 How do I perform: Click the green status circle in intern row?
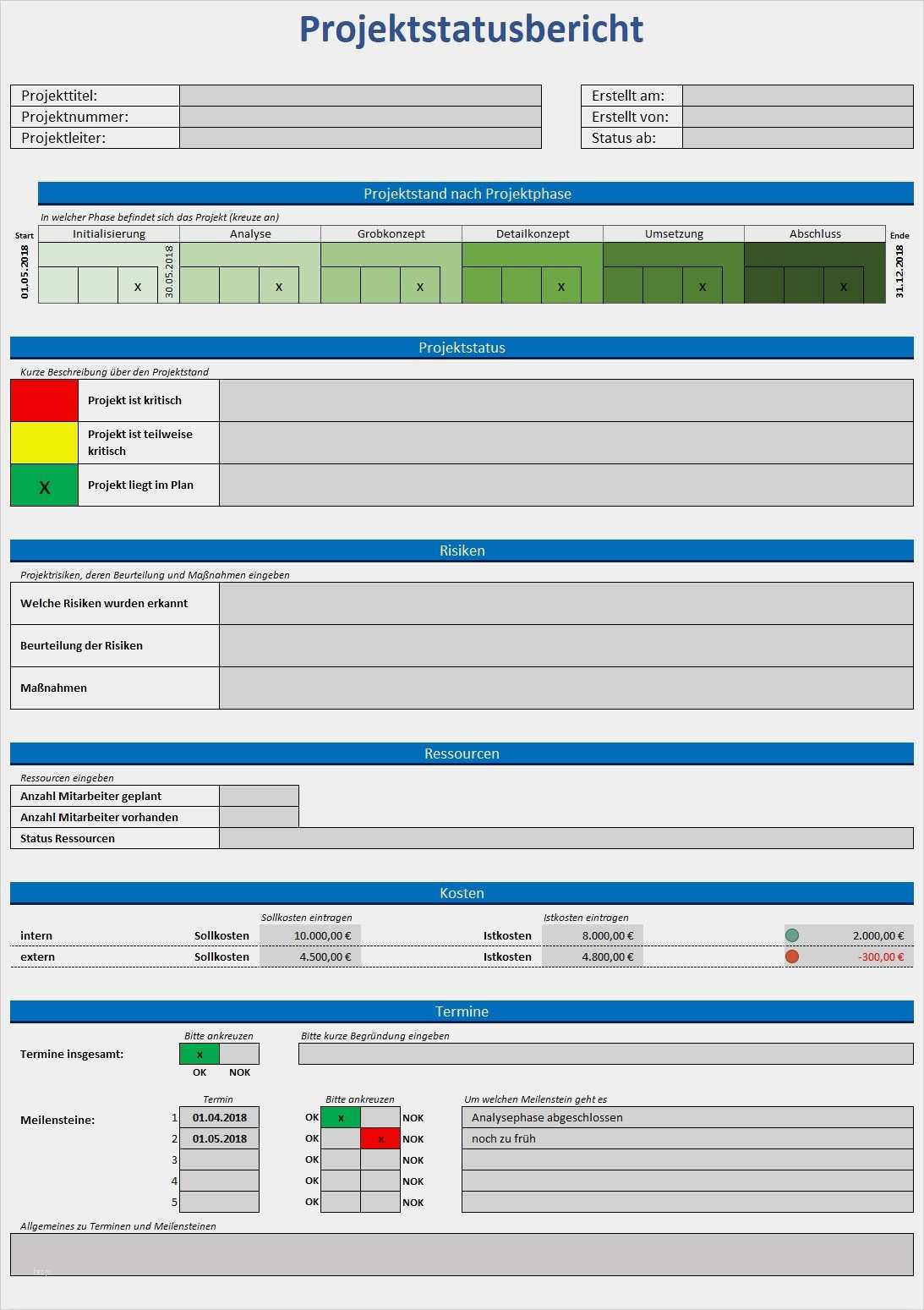pyautogui.click(x=792, y=935)
